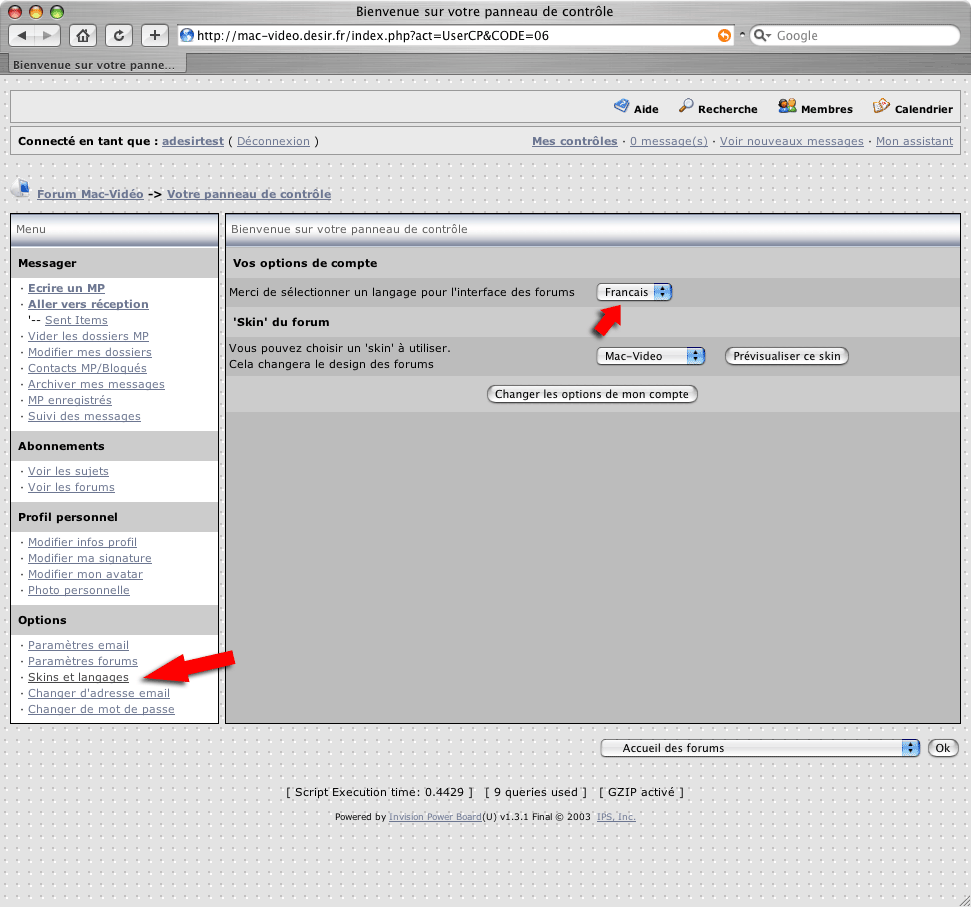This screenshot has width=971, height=907.
Task: Open the Recherche link
Action: coord(728,109)
